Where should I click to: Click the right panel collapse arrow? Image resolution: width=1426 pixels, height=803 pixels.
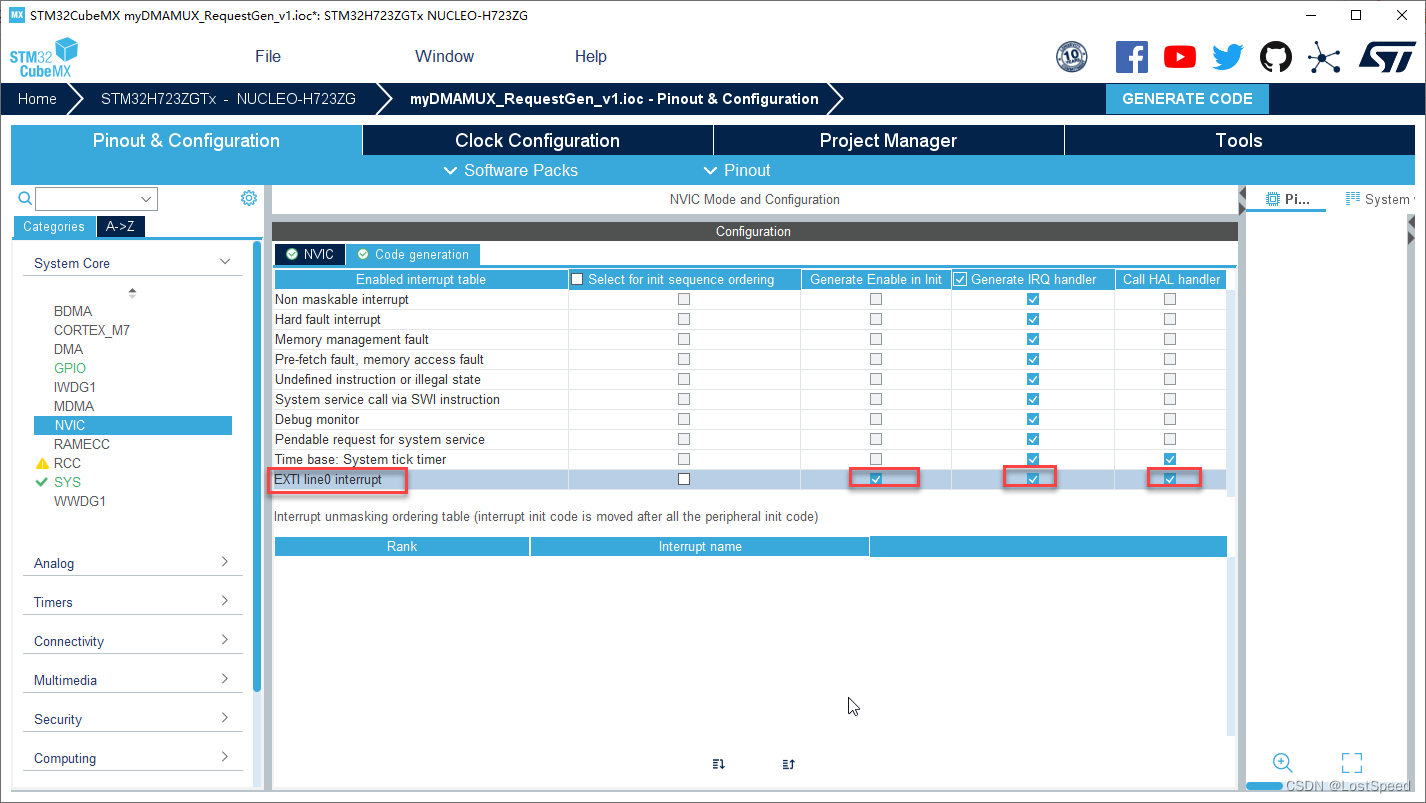(1411, 238)
